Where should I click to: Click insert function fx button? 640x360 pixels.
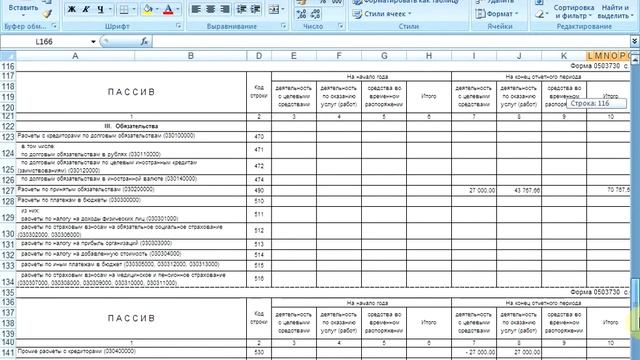pyautogui.click(x=144, y=41)
